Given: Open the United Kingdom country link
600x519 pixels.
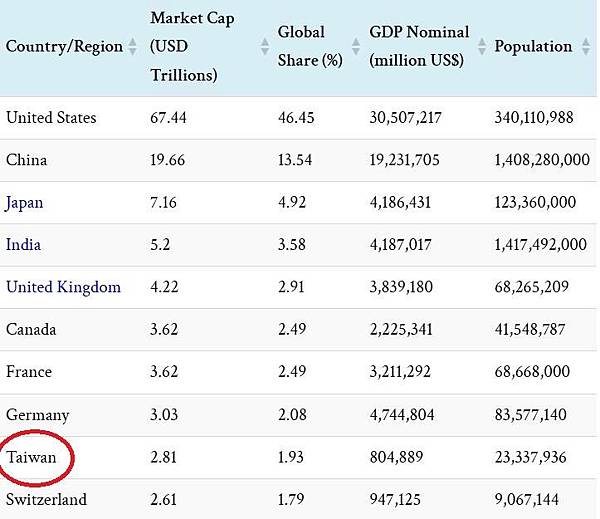Looking at the screenshot, I should click(63, 287).
